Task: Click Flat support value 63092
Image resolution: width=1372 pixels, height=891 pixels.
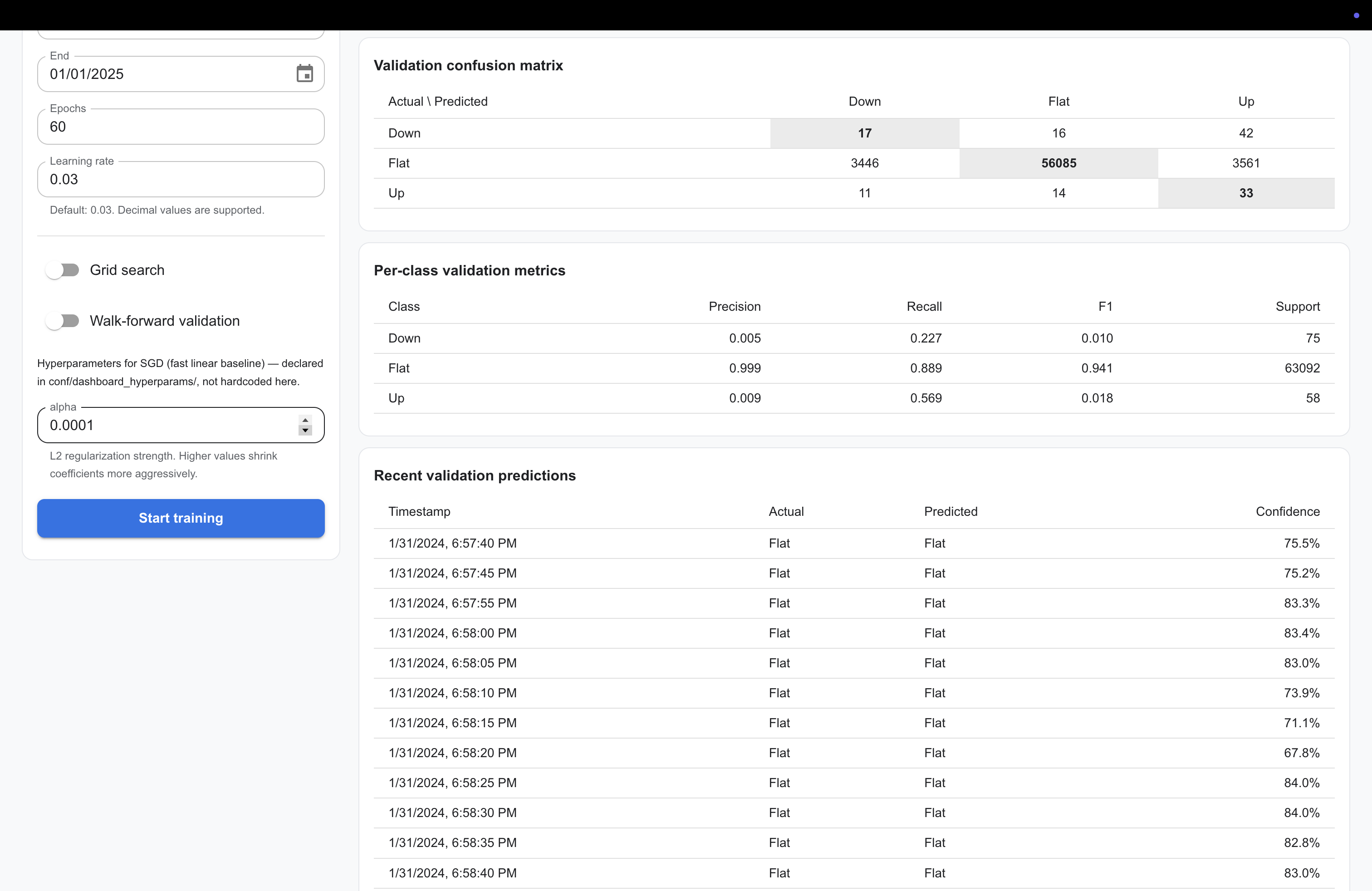Action: pyautogui.click(x=1302, y=368)
